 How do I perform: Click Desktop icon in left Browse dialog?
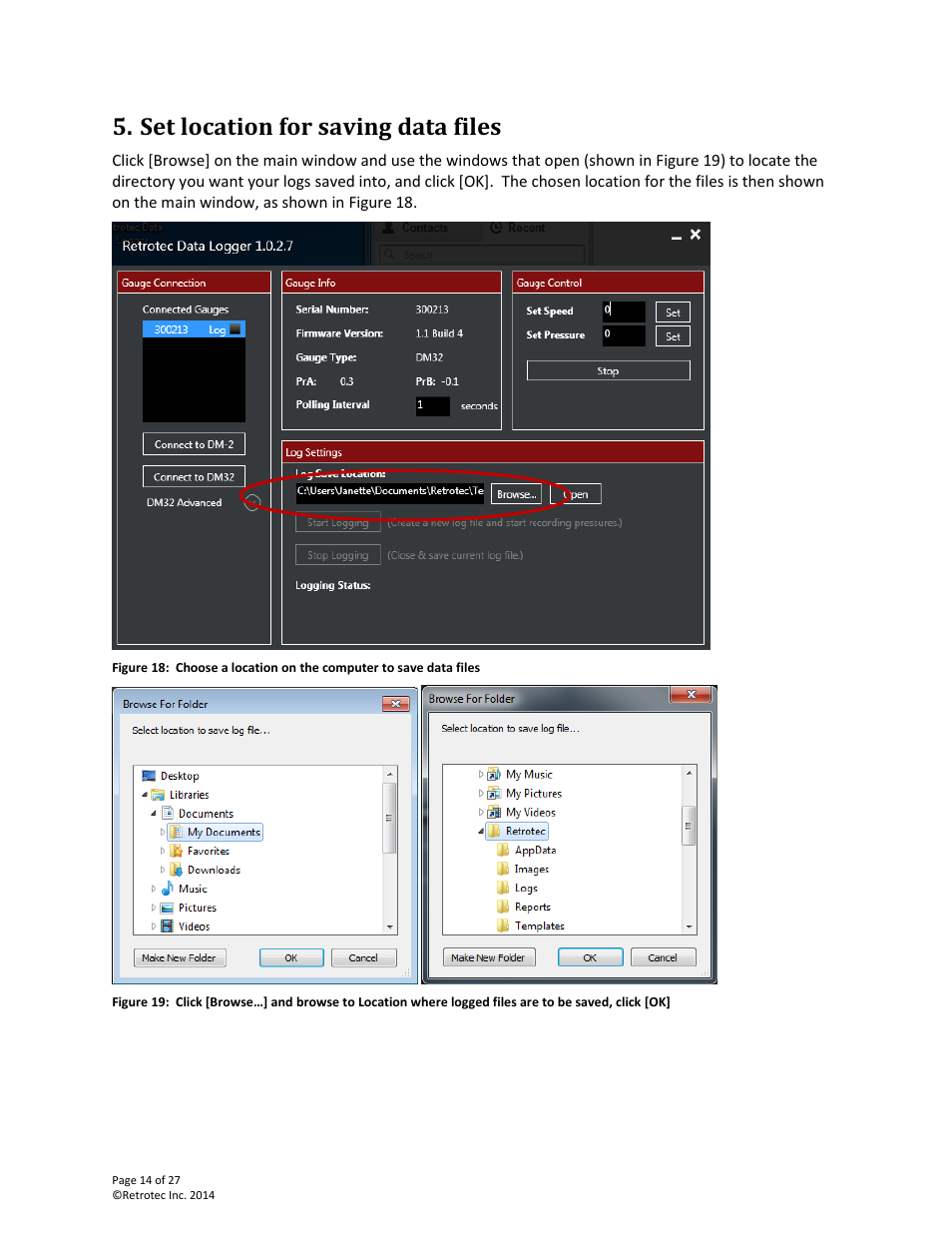click(149, 776)
